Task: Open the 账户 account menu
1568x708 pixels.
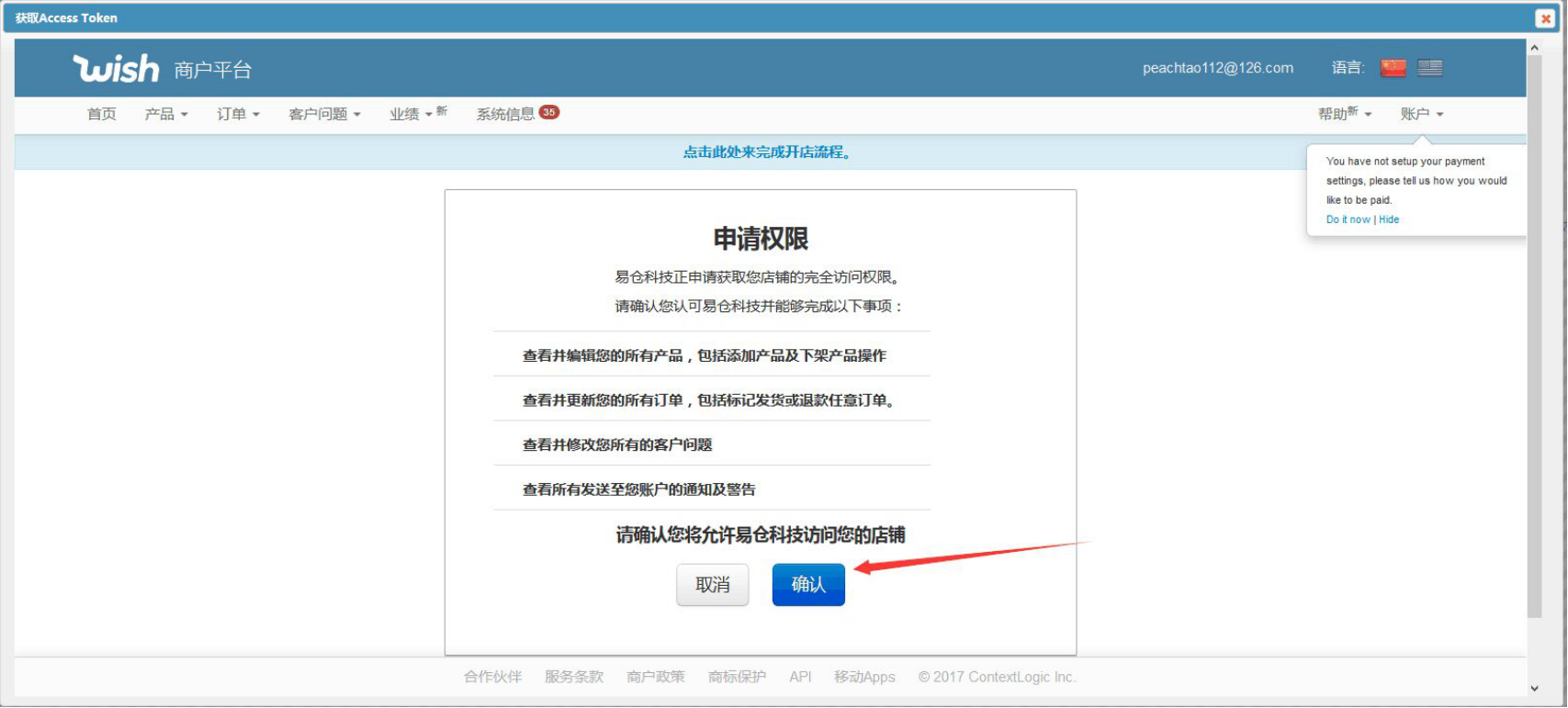Action: click(x=1421, y=114)
